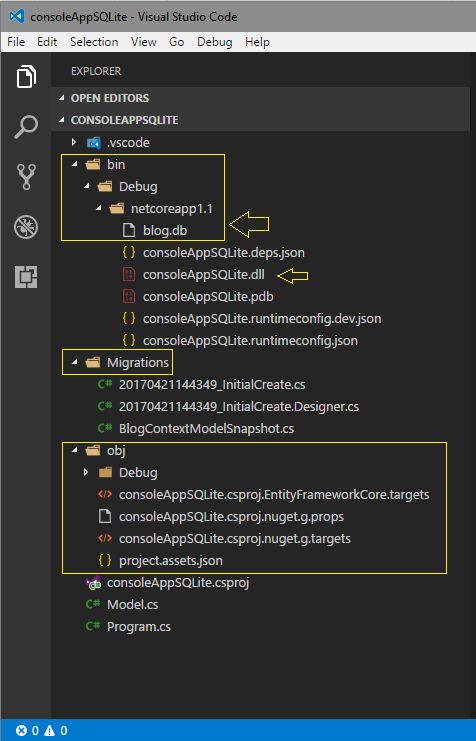Click the blog.db file icon
The image size is (476, 741).
click(129, 230)
